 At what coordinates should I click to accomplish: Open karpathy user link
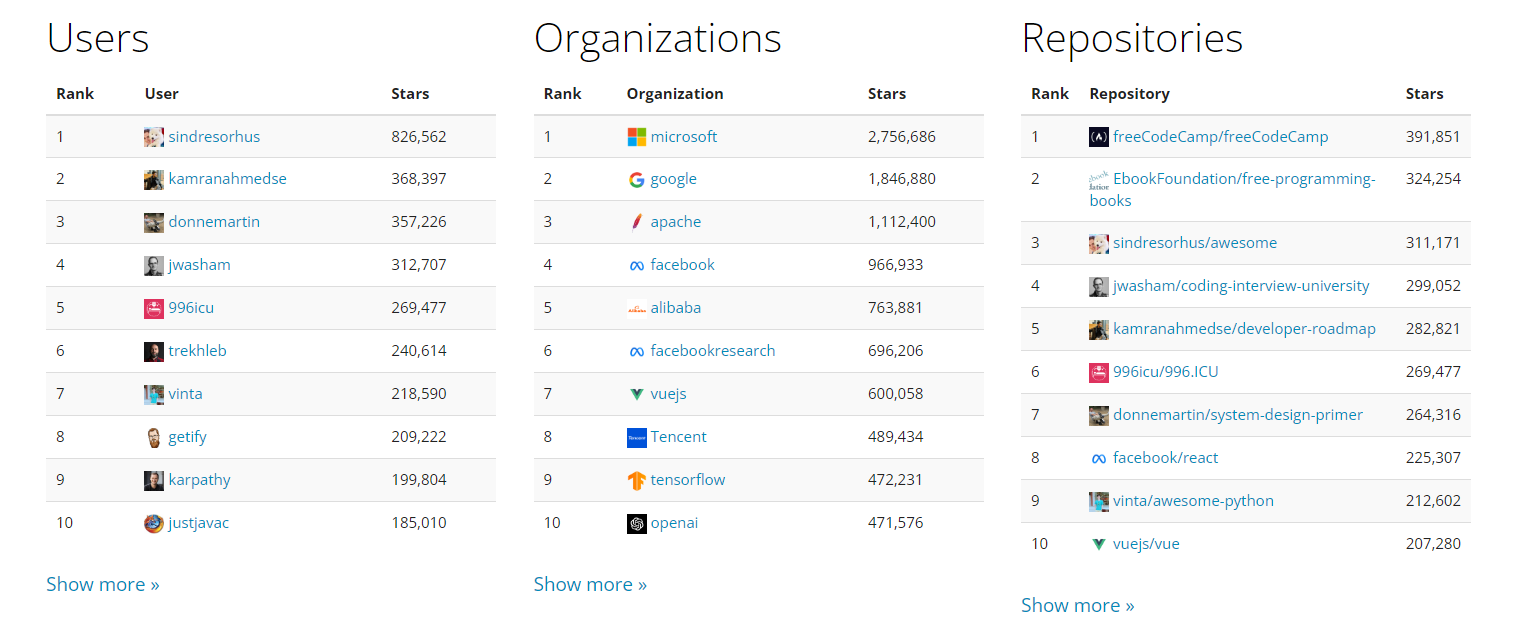199,480
